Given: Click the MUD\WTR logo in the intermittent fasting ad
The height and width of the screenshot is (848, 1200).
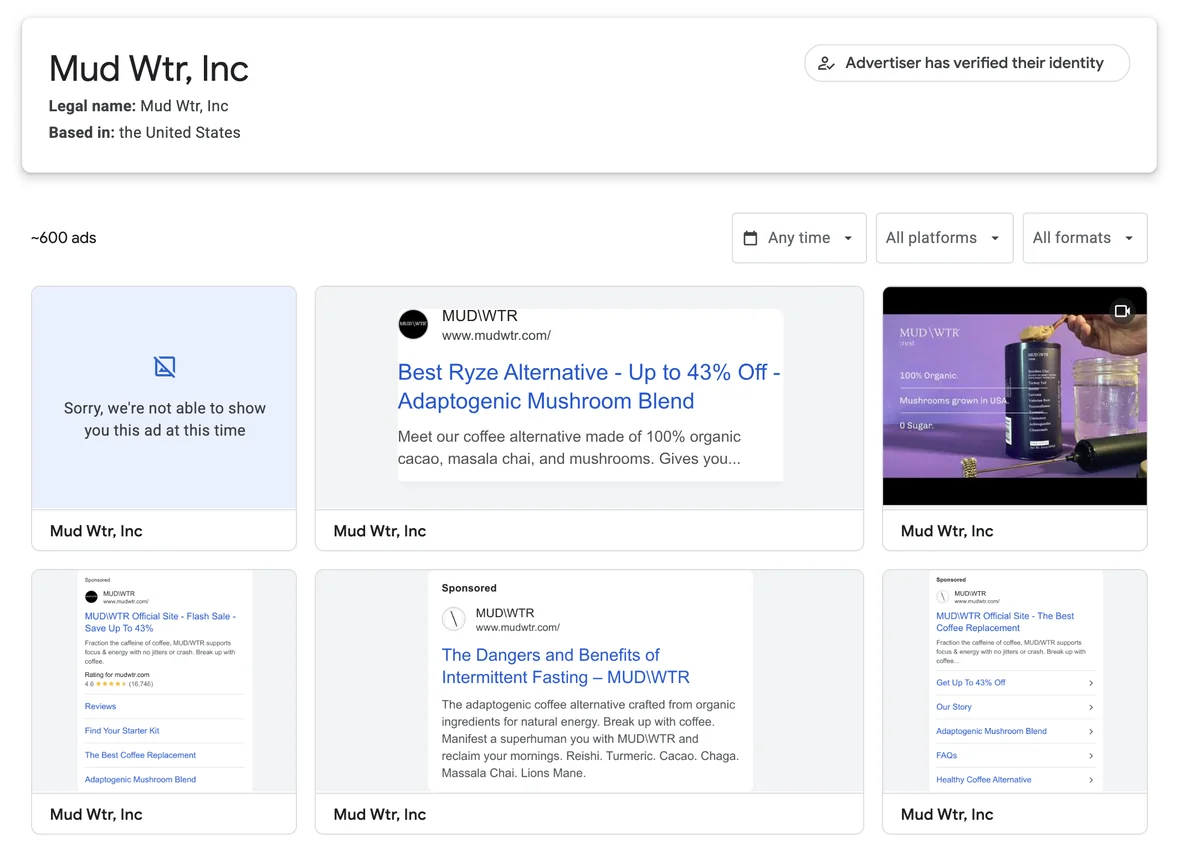Looking at the screenshot, I should 454,619.
